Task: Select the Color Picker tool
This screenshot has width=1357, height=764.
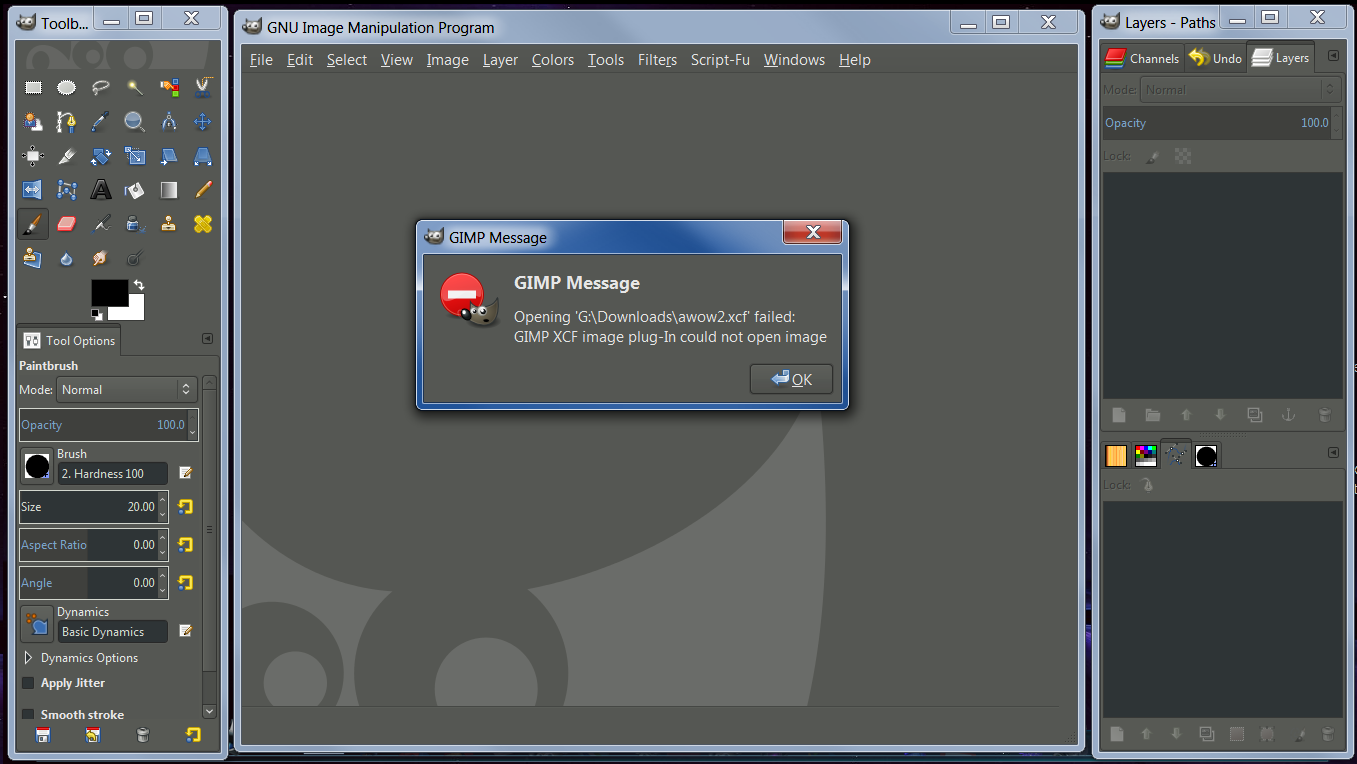Action: 100,121
